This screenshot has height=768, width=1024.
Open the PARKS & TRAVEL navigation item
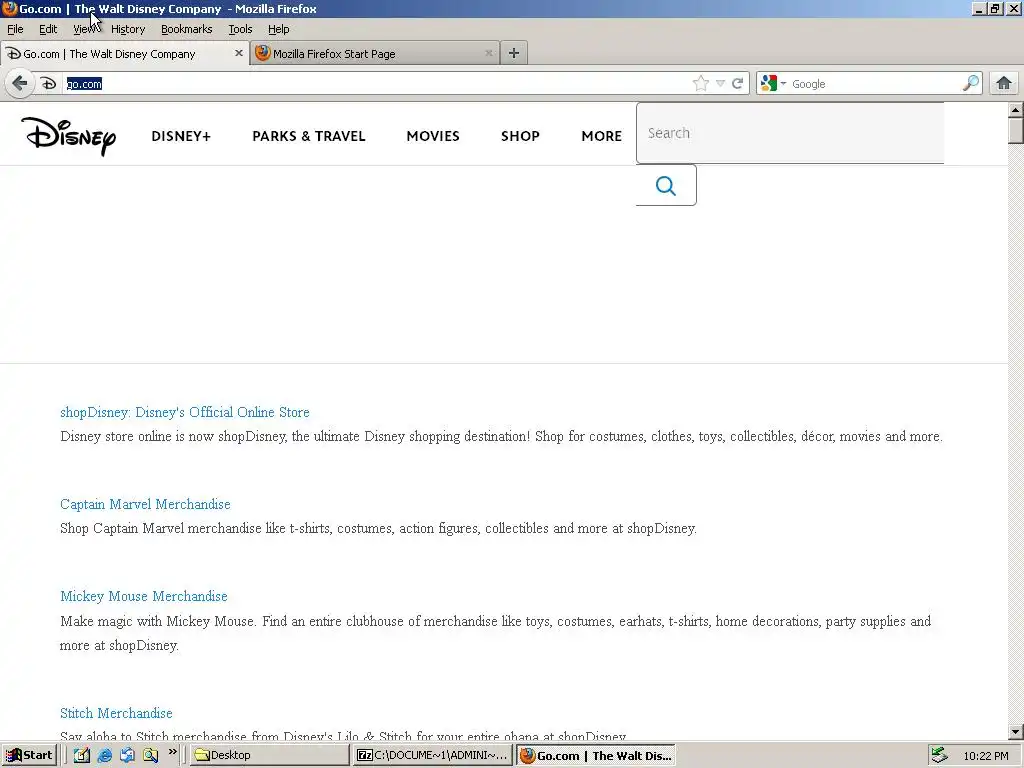click(x=309, y=136)
